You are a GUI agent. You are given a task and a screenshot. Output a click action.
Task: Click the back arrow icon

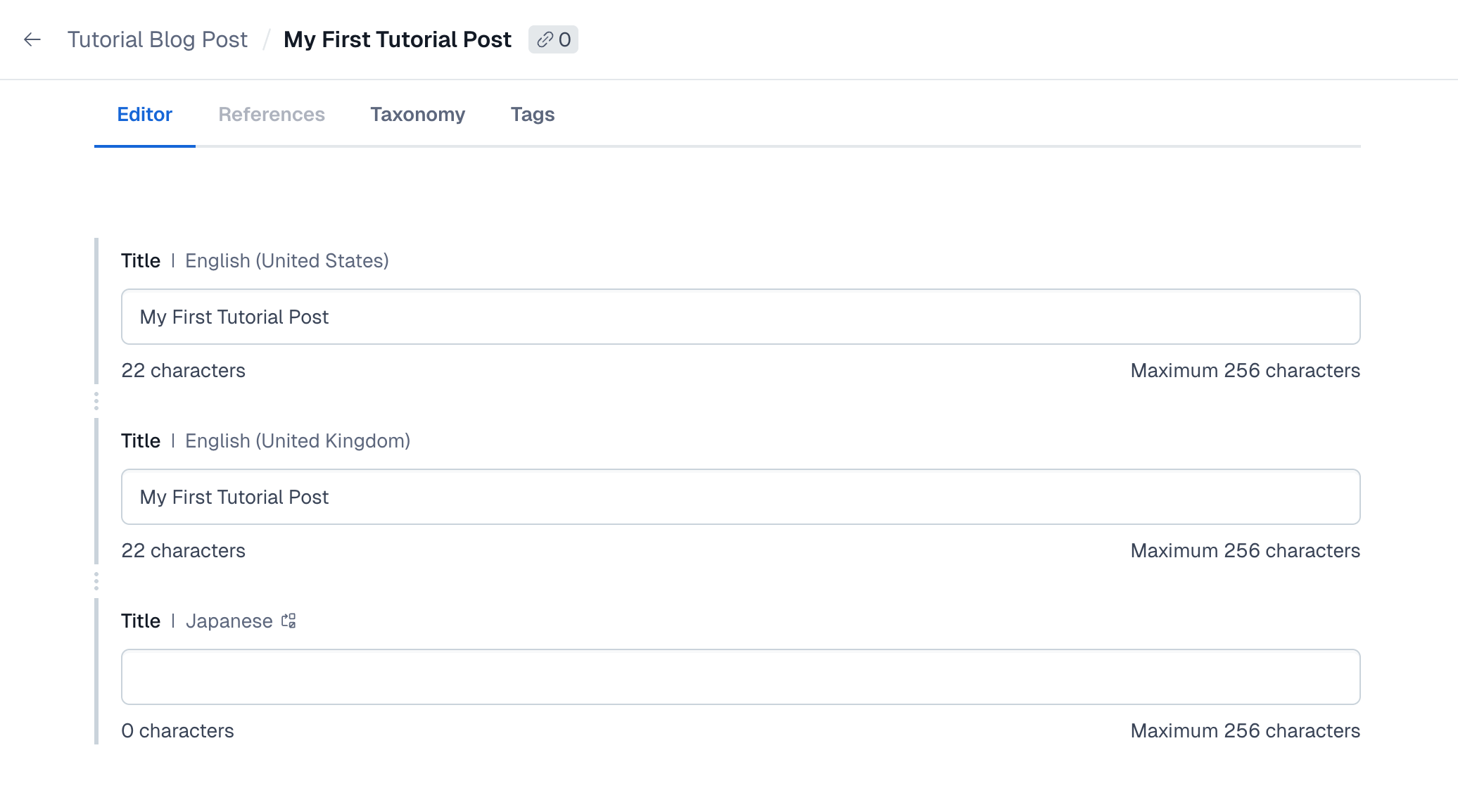(x=32, y=39)
